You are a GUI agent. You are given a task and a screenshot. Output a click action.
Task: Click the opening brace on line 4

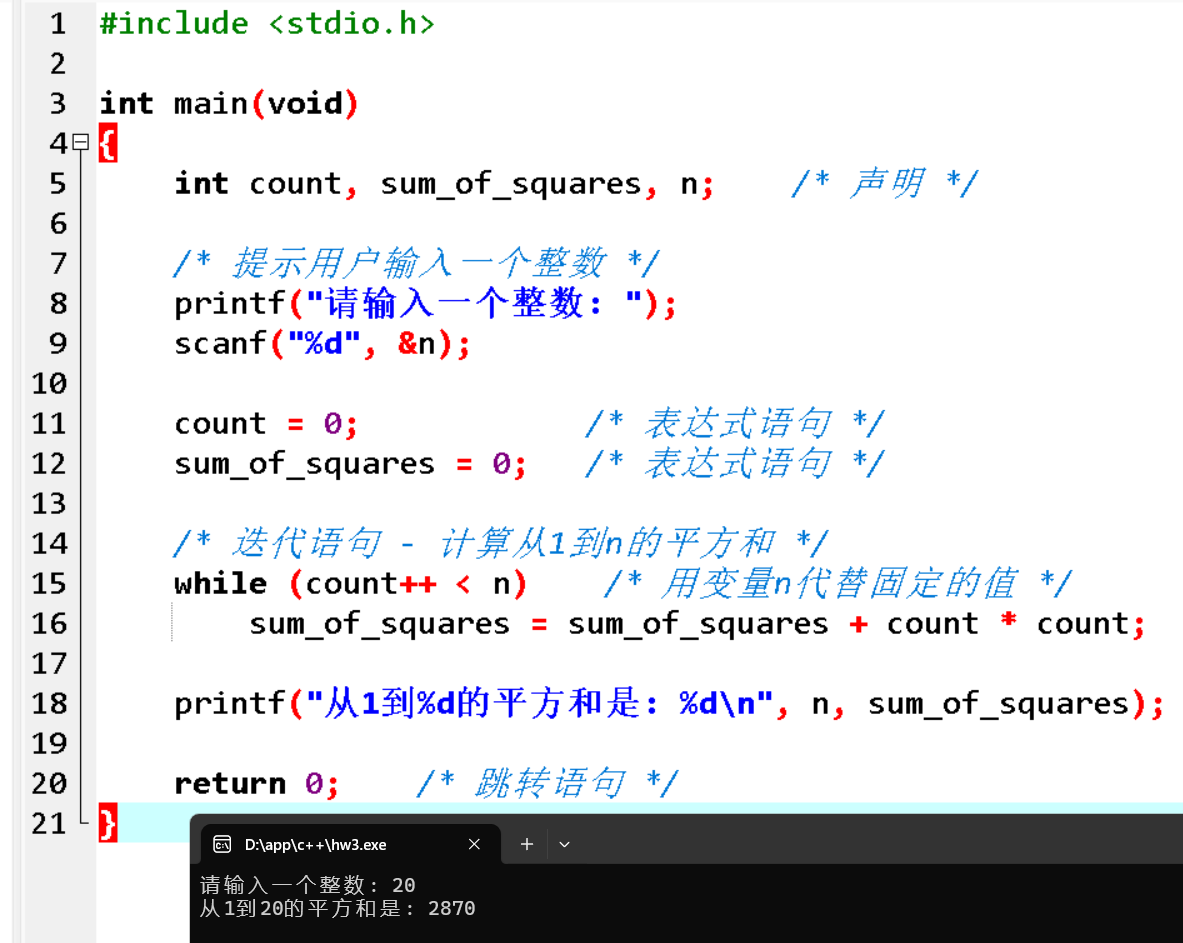point(108,143)
